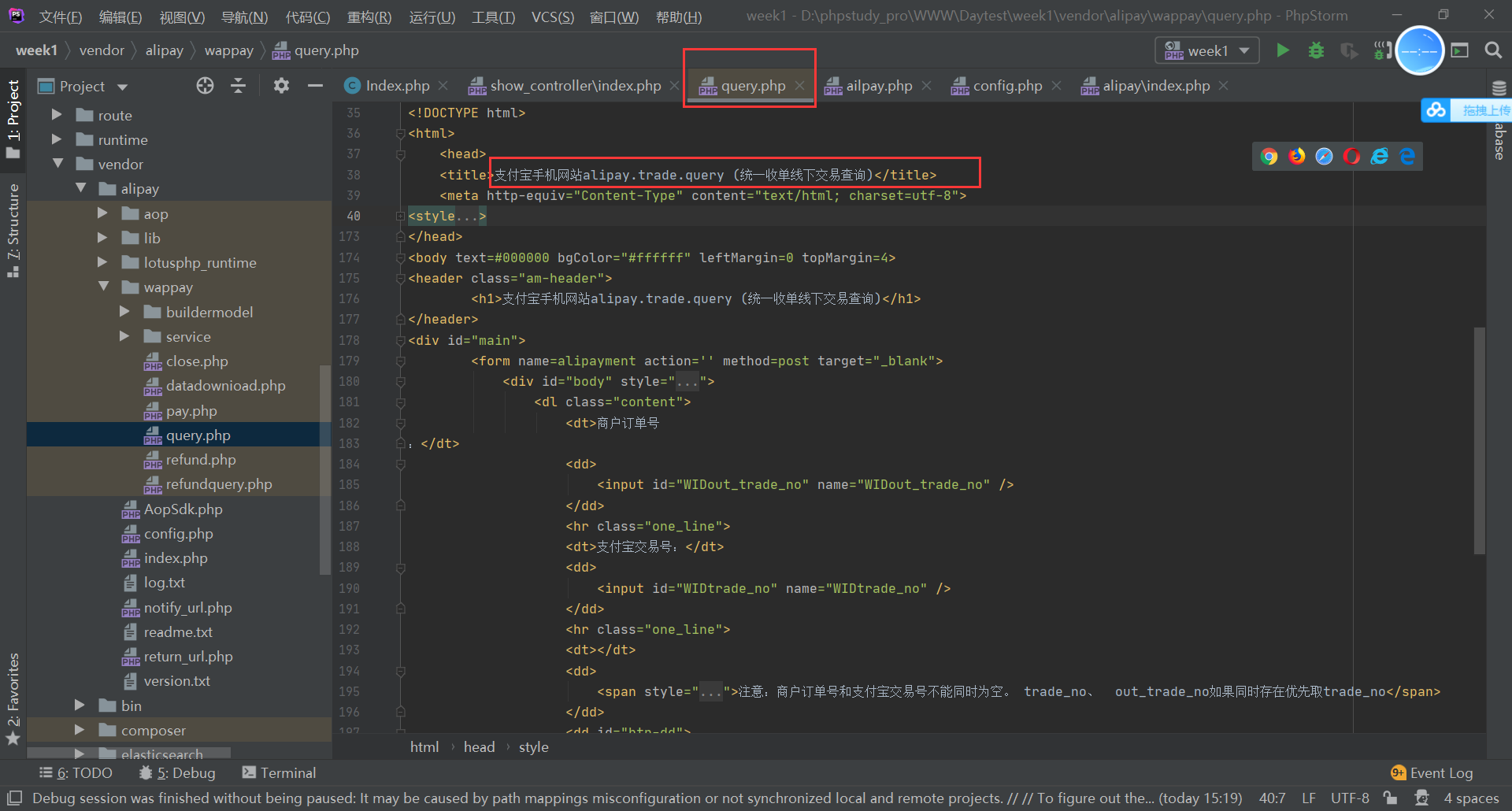Toggle tool window bars at bottom-left

point(14,798)
